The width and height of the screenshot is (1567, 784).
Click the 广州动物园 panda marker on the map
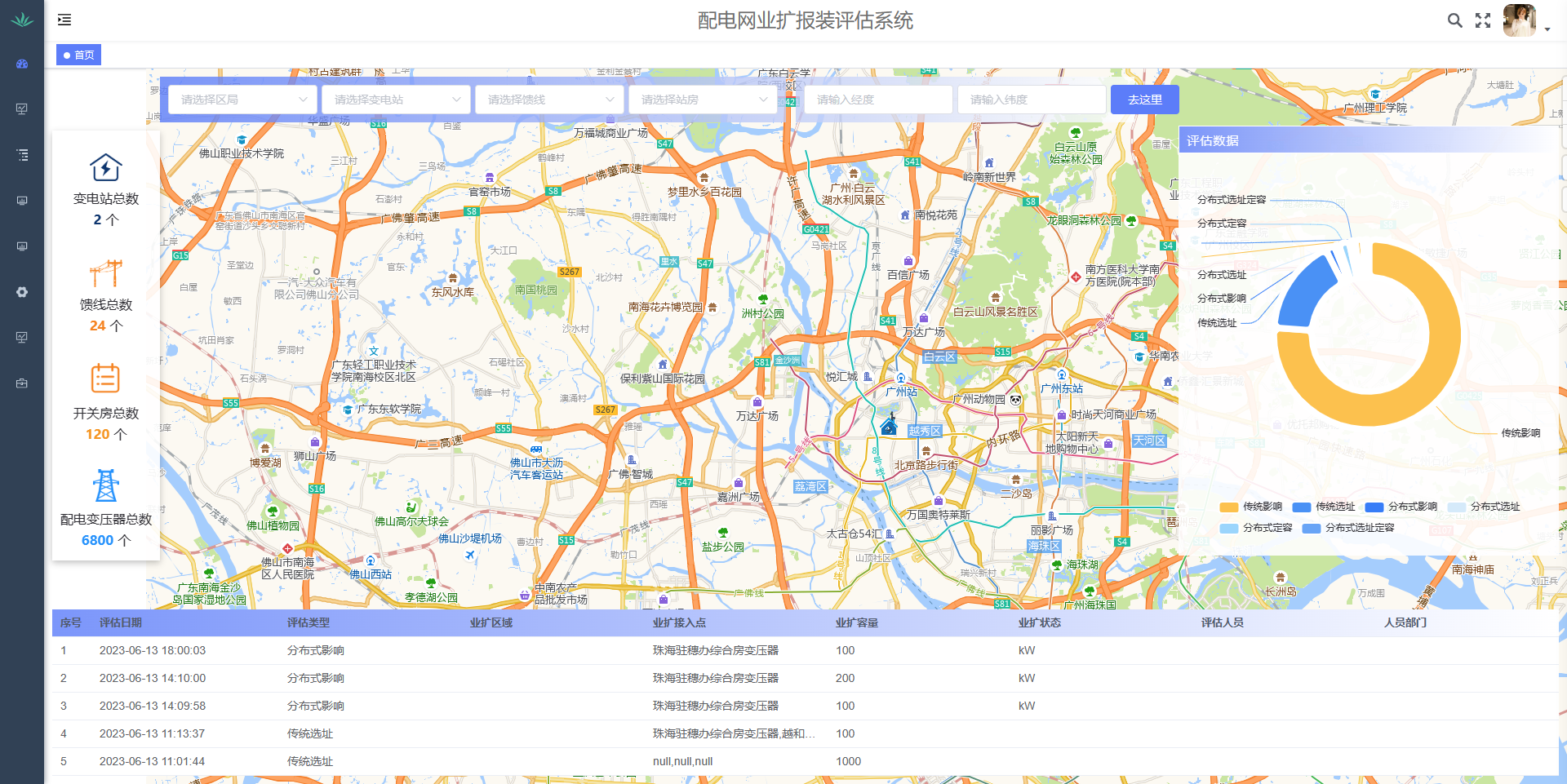[1015, 400]
